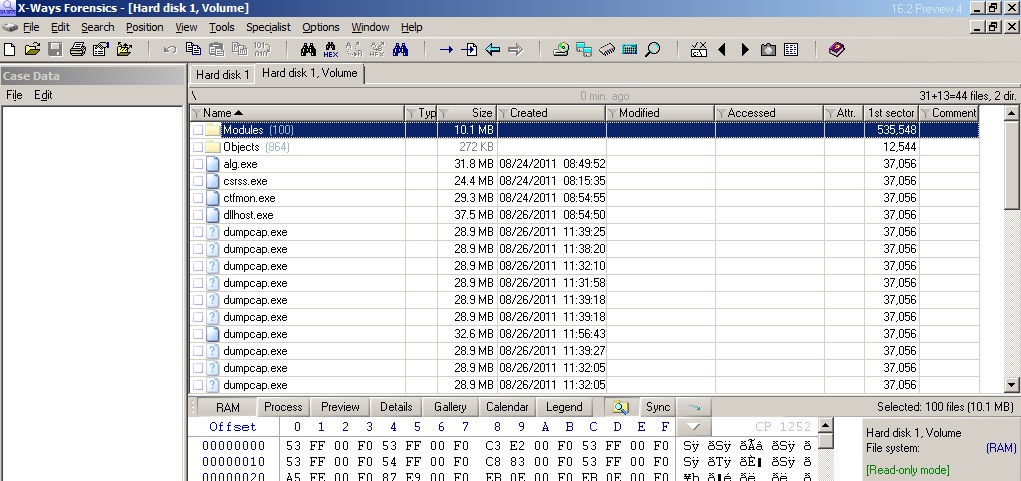Screen dimensions: 1021x481
Task: Go to offset with blue arrow icon
Action: pyautogui.click(x=446, y=49)
